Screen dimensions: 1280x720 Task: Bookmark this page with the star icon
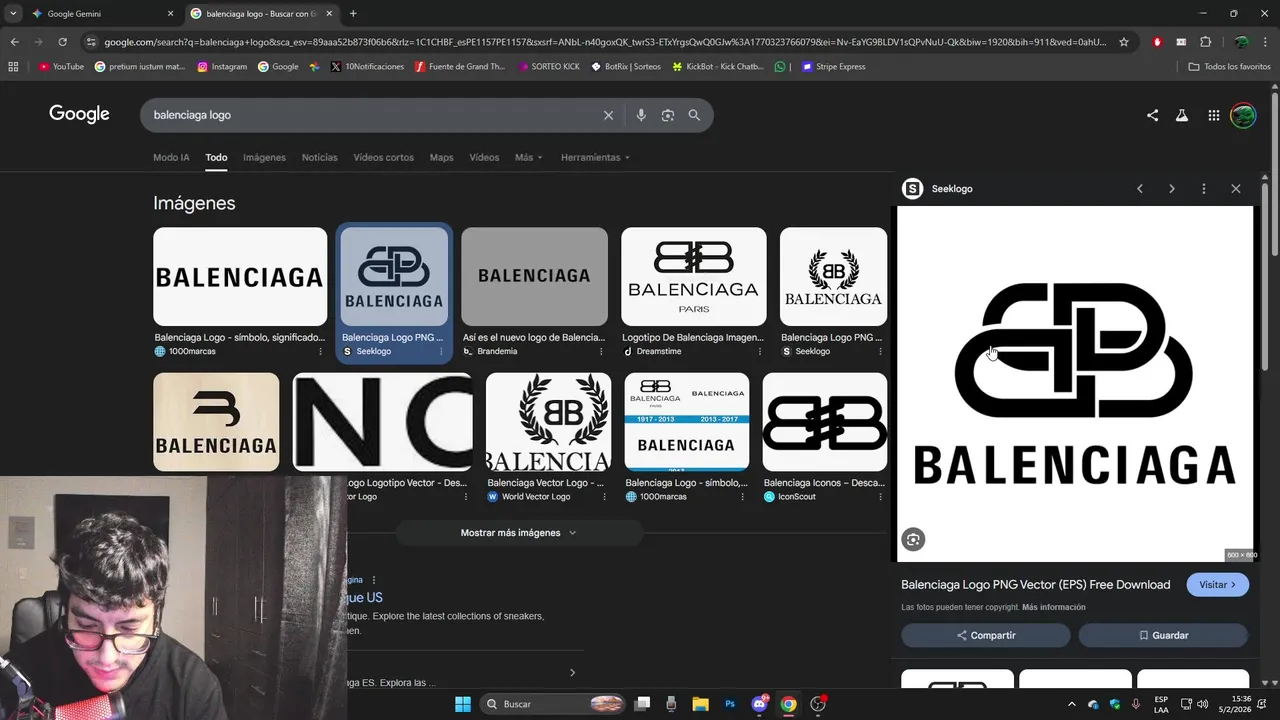pos(1124,42)
